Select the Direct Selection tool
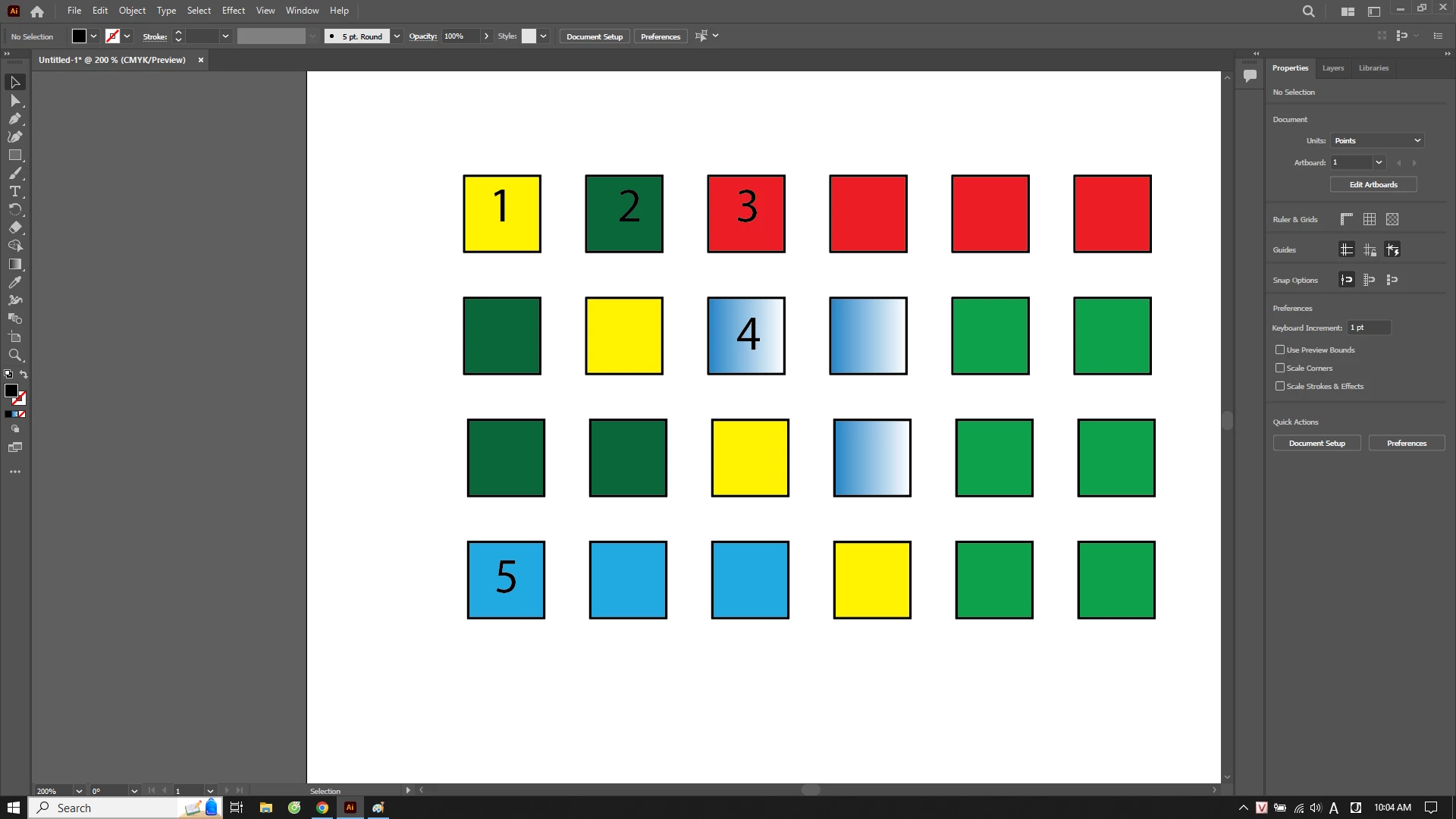The height and width of the screenshot is (819, 1456). tap(14, 101)
